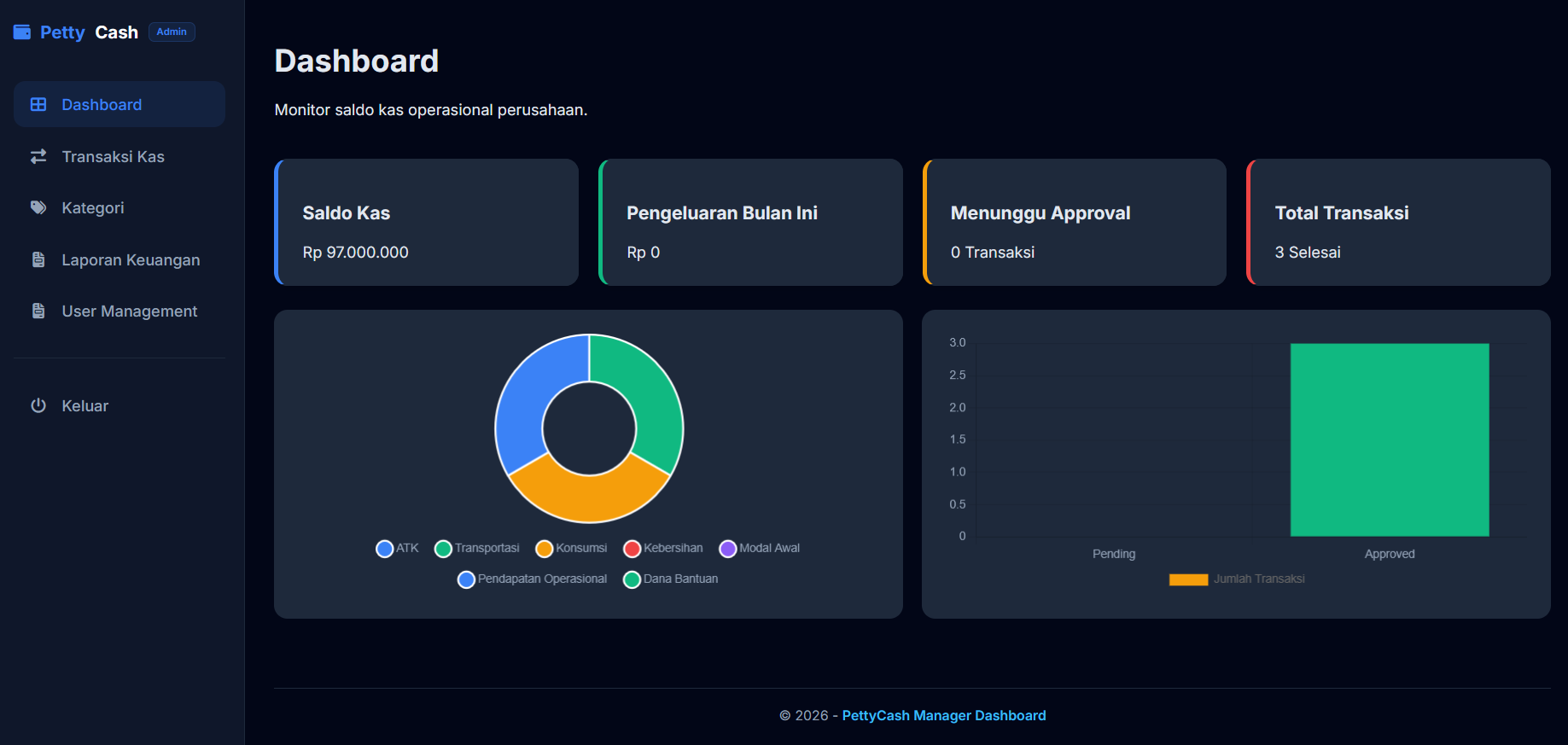Toggle the ATK legend entry in donut chart

pos(397,548)
